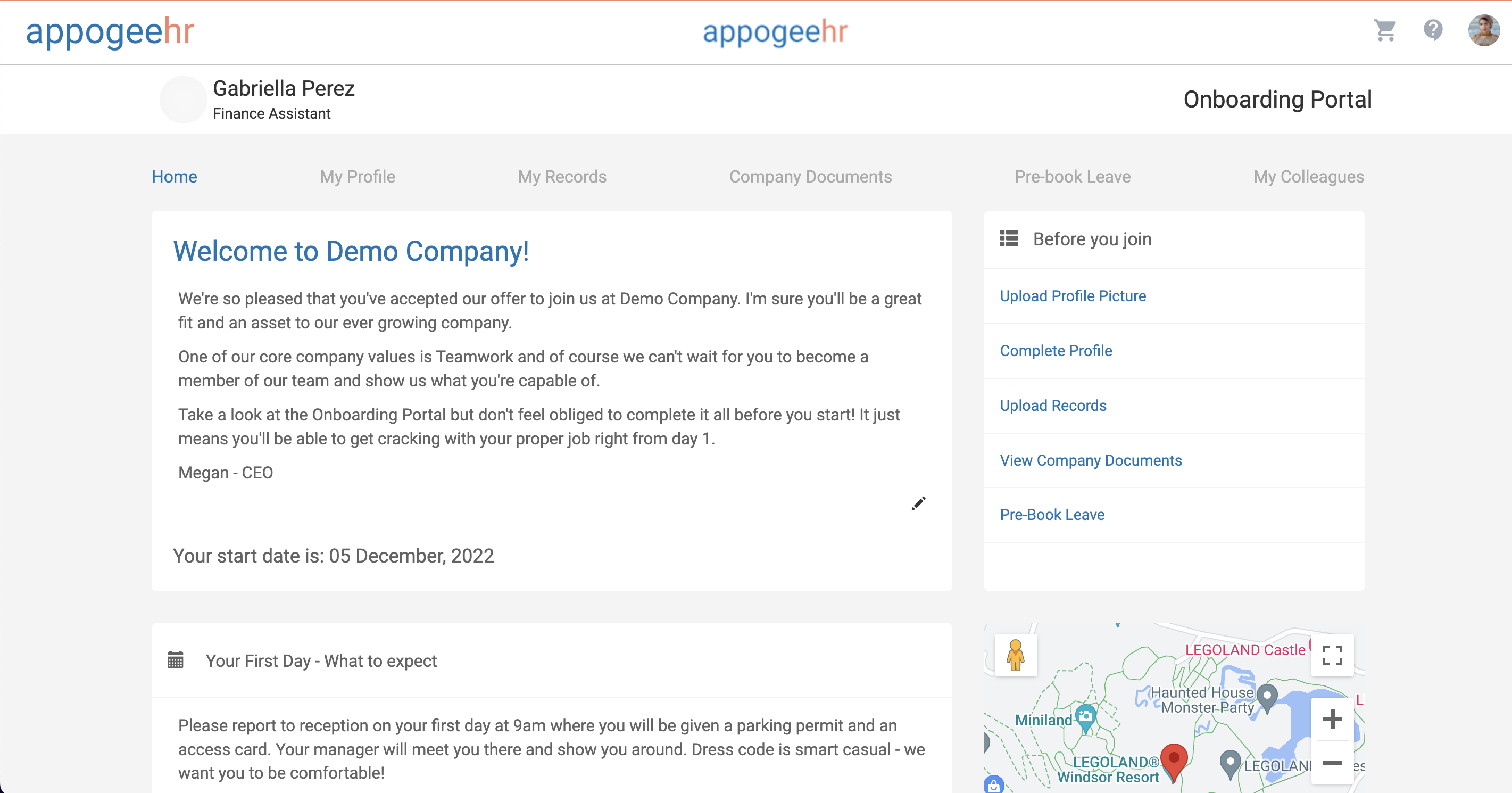Zoom in on the map
Viewport: 1512px width, 793px height.
click(x=1332, y=719)
